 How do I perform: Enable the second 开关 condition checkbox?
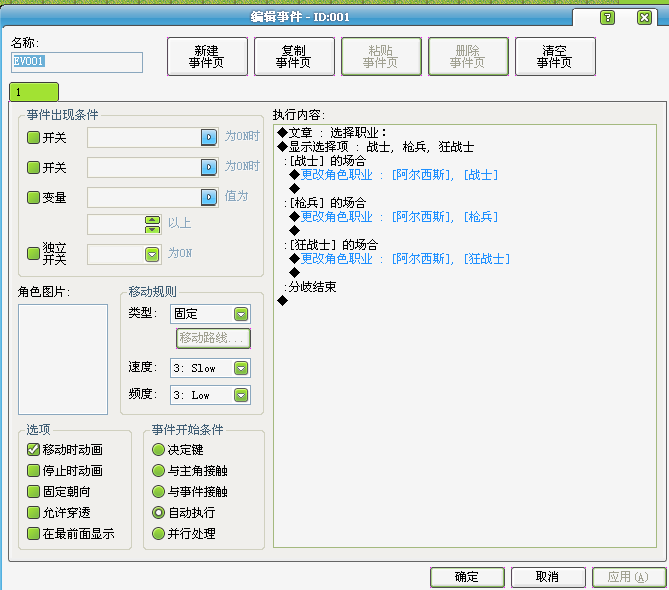tap(33, 167)
